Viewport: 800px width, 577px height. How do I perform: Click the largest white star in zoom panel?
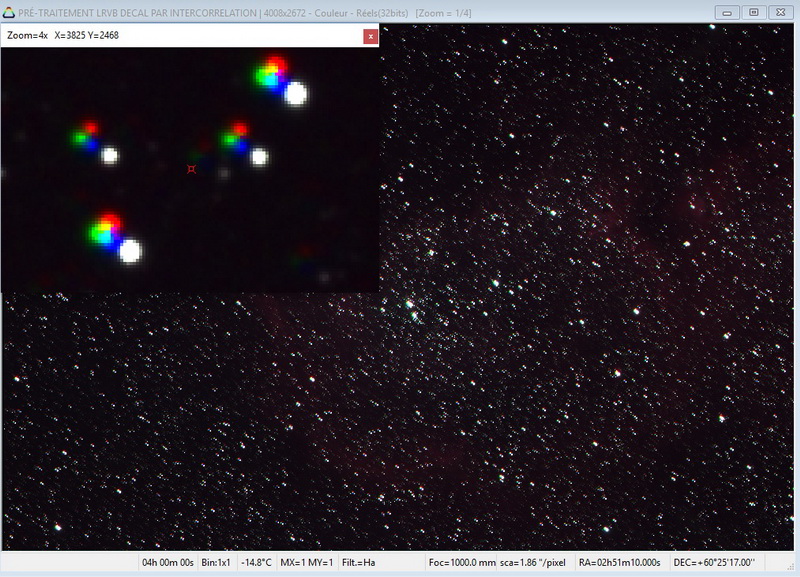click(x=295, y=94)
